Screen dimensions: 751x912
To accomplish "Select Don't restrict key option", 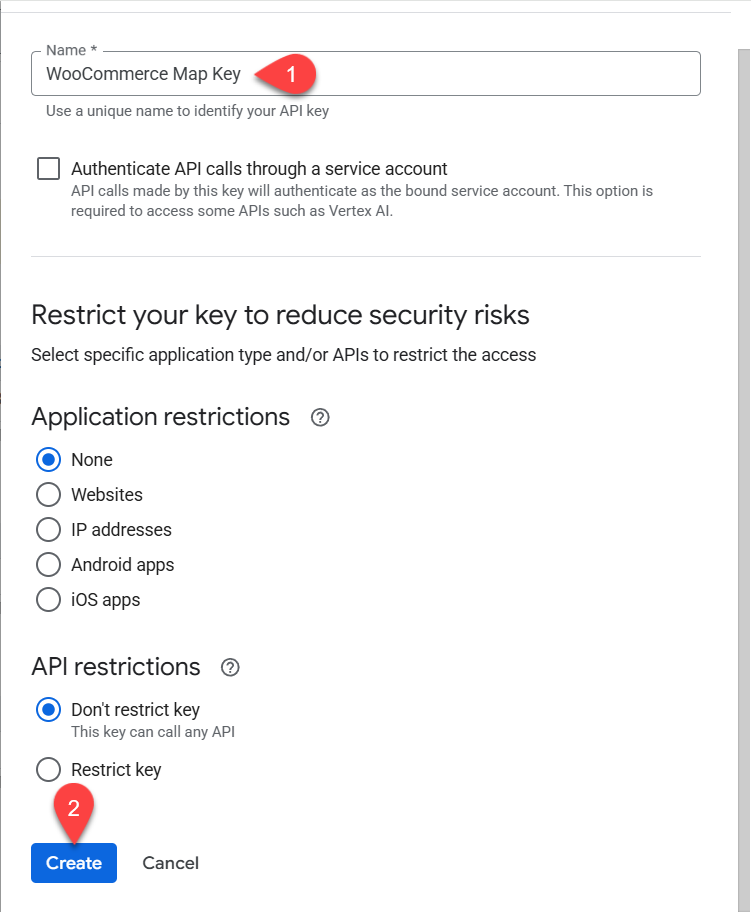I will (x=48, y=710).
